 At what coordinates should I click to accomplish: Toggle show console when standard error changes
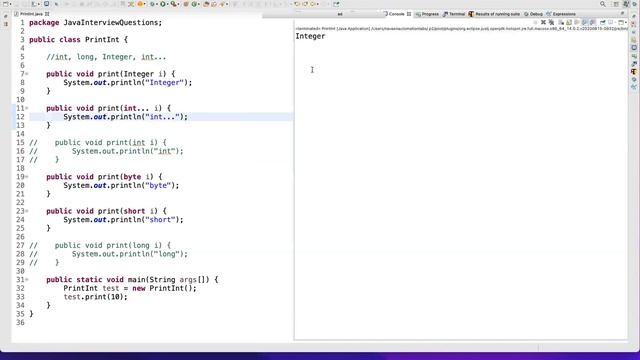pos(592,22)
